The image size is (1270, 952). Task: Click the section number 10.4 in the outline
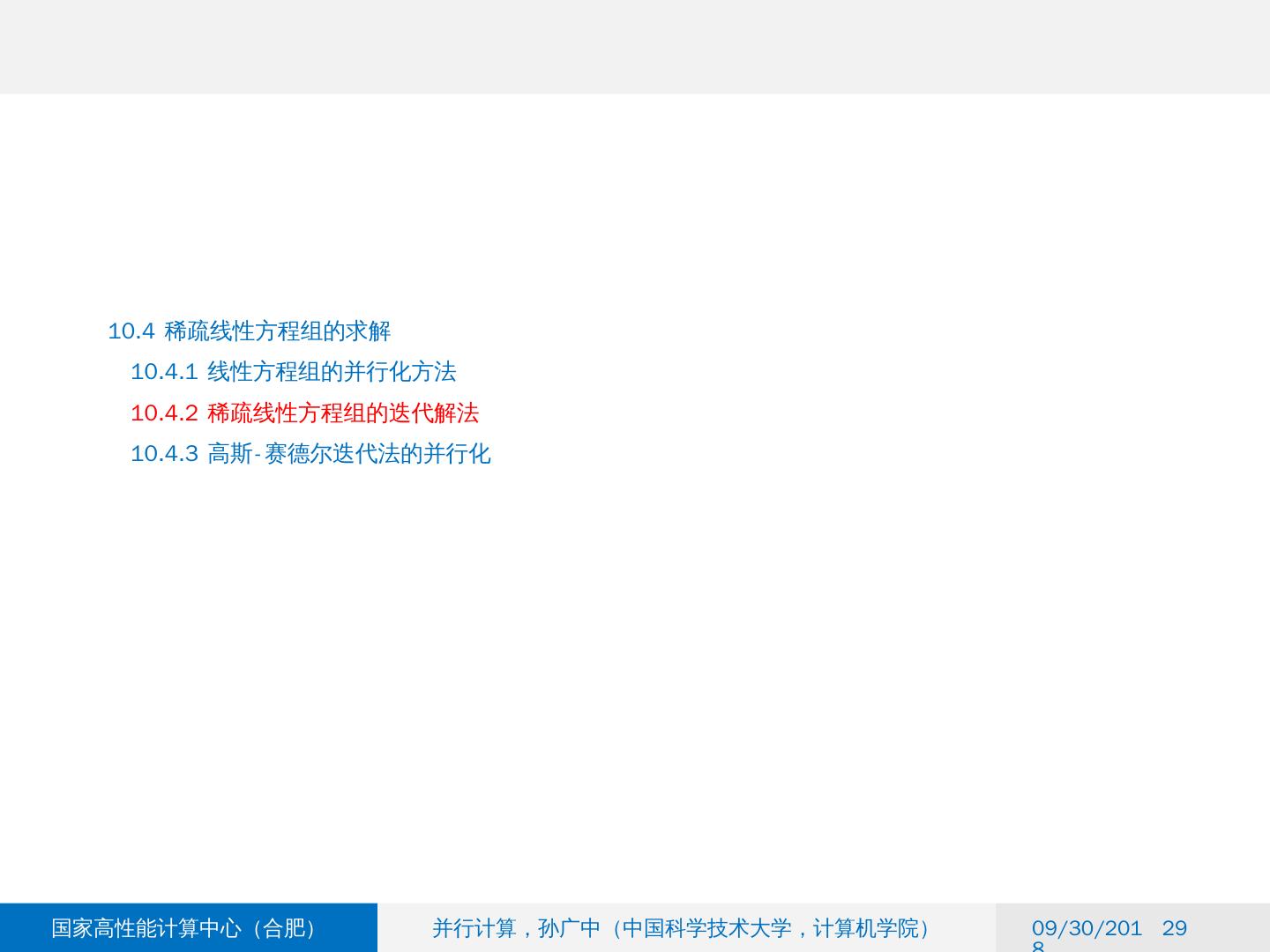pyautogui.click(x=131, y=331)
